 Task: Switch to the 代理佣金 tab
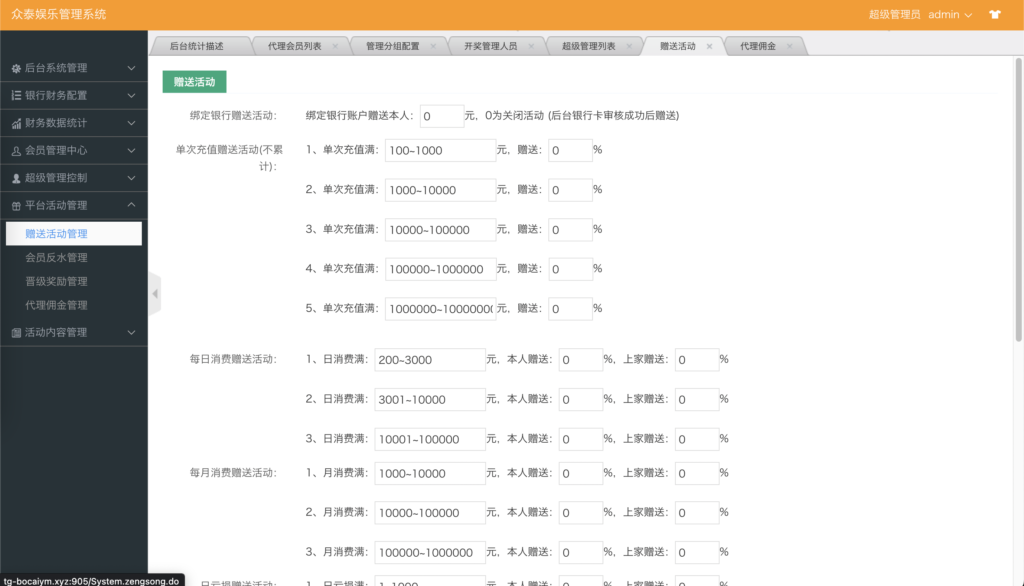(758, 46)
